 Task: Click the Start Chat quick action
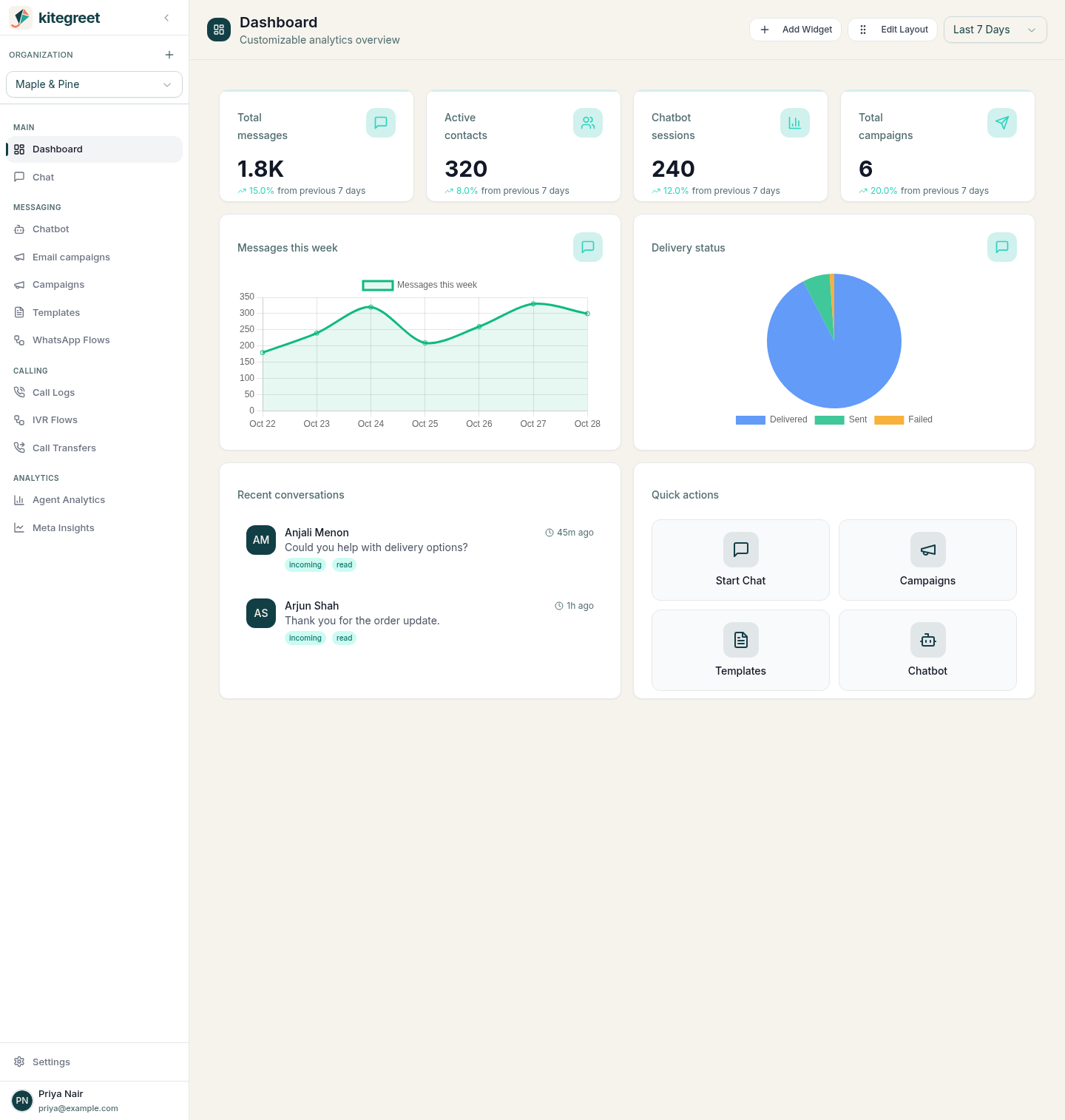click(740, 560)
